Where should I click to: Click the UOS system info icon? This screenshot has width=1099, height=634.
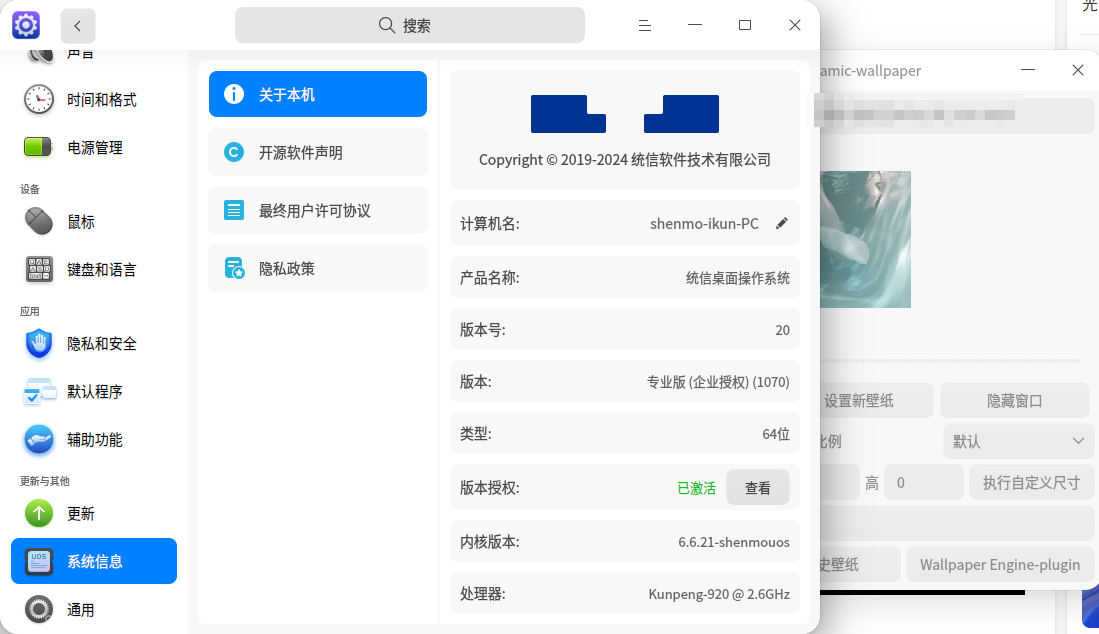[39, 561]
